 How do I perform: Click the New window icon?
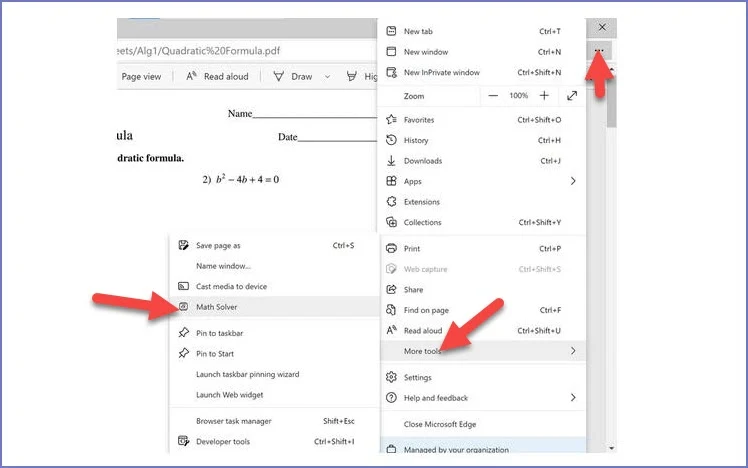coord(391,52)
